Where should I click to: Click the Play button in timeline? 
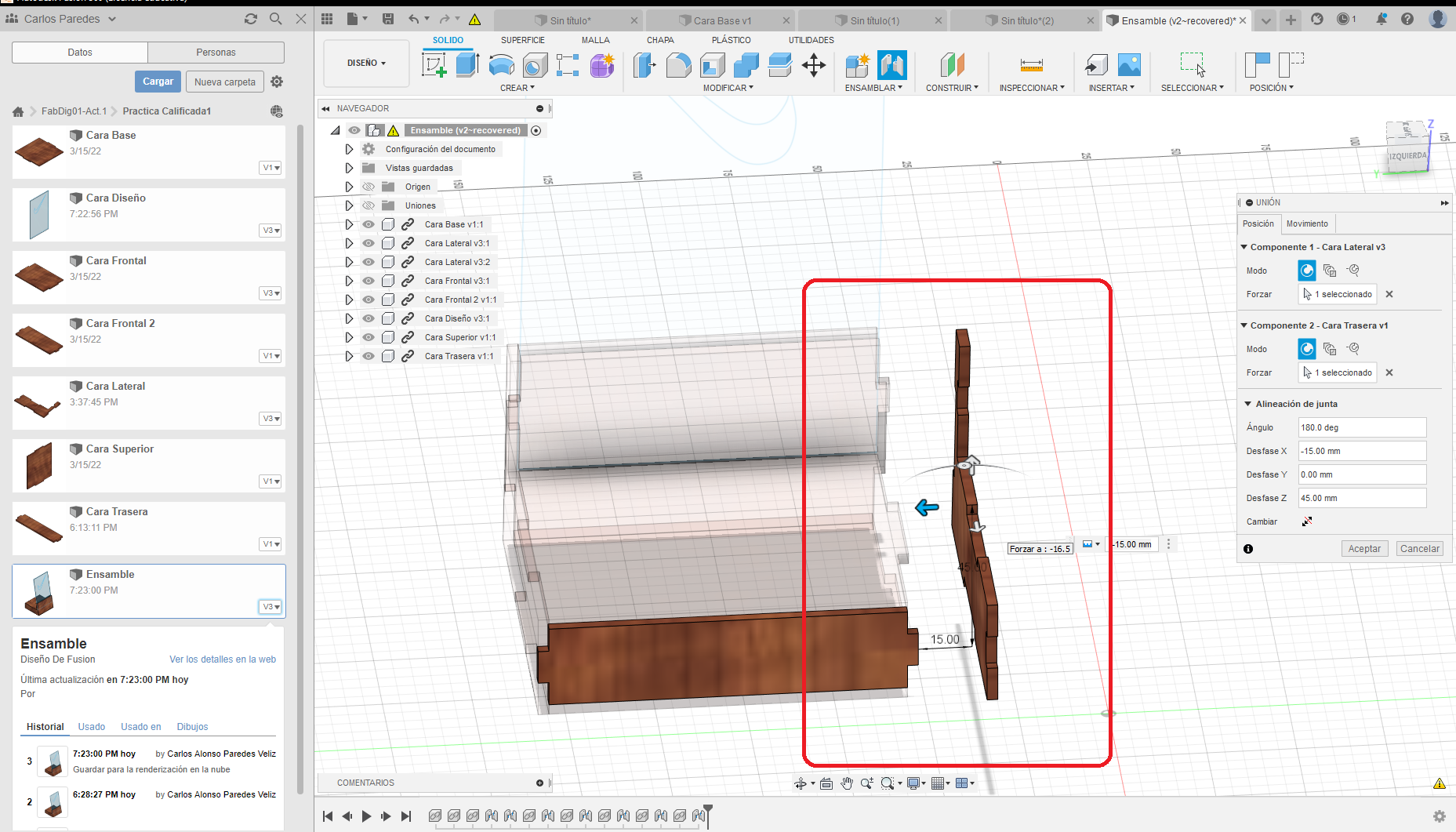(366, 816)
